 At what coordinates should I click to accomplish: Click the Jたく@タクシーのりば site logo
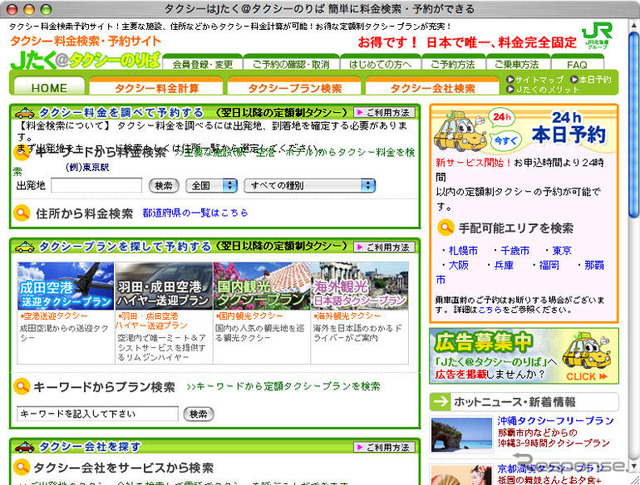point(86,61)
